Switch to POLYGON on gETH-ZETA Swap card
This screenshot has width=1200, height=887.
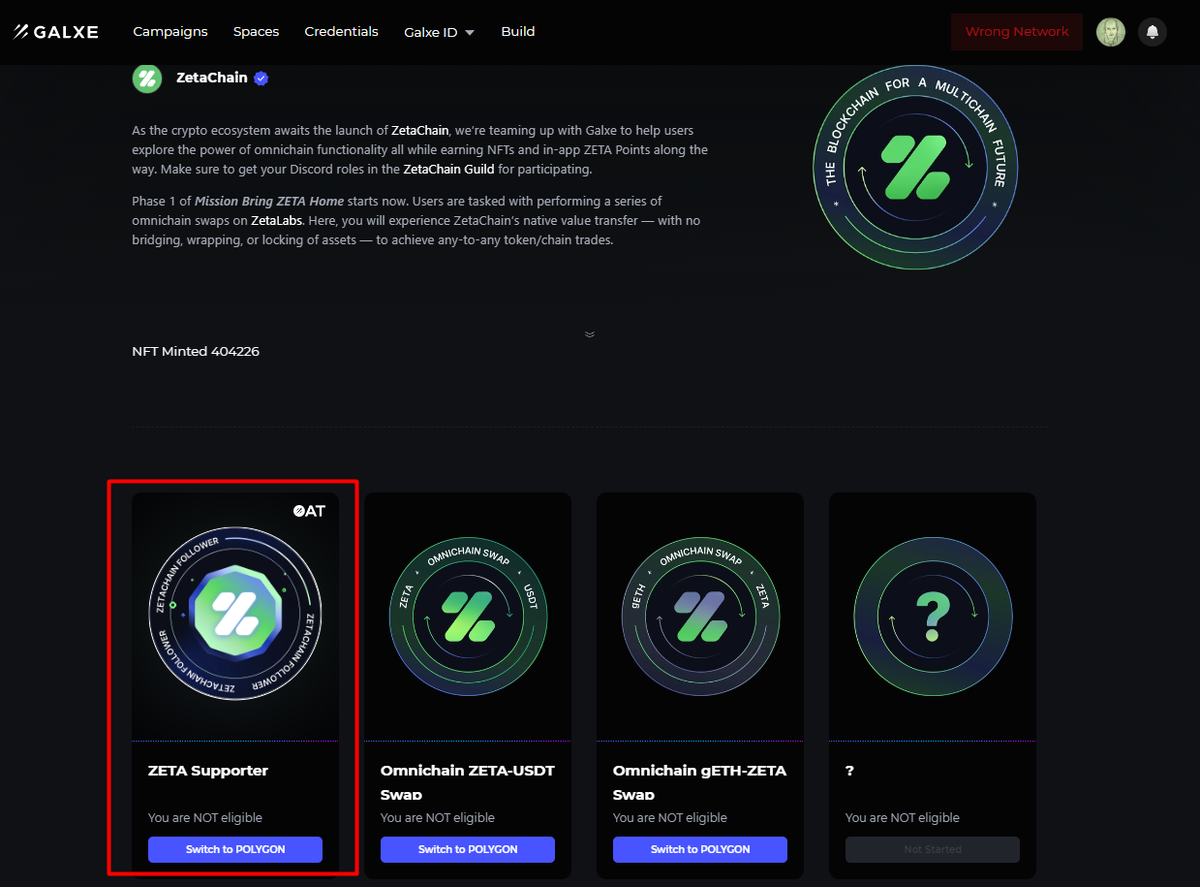coord(700,849)
